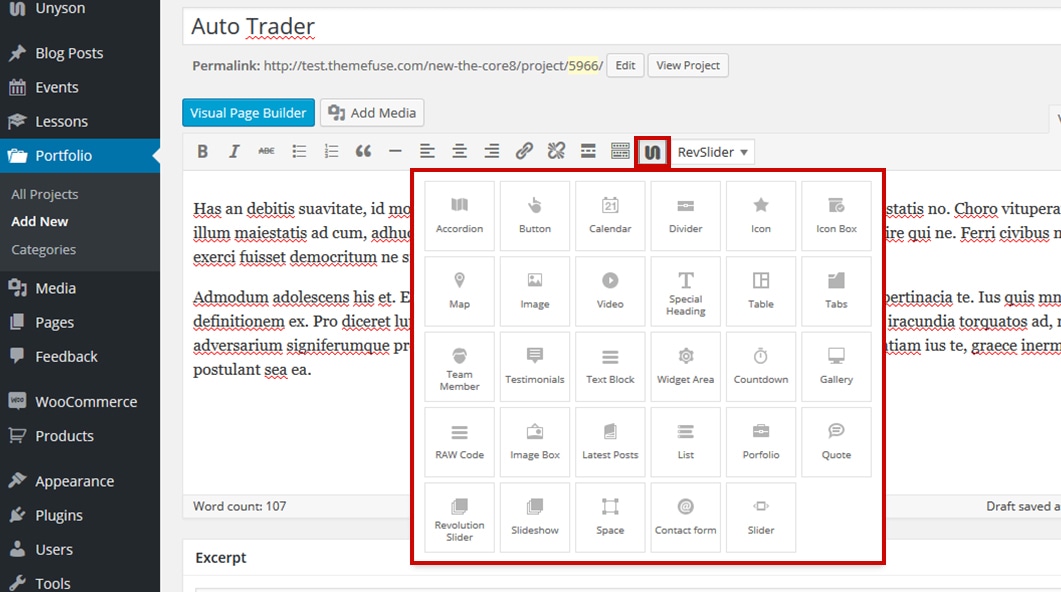Toggle the toolbar kitchen sink
The height and width of the screenshot is (592, 1061).
click(620, 152)
